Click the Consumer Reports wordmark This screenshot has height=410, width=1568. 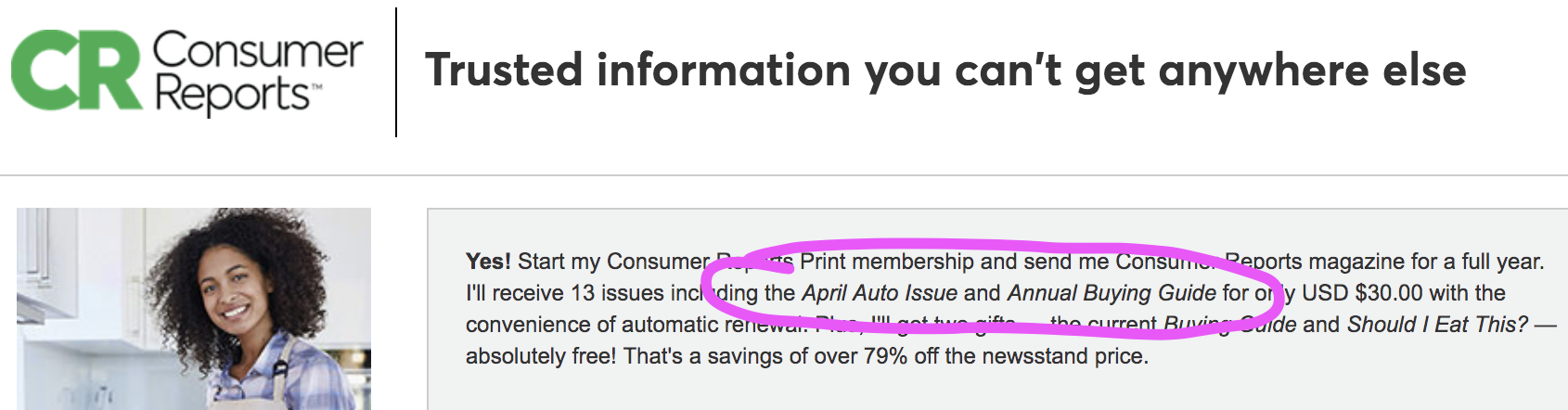(x=257, y=72)
